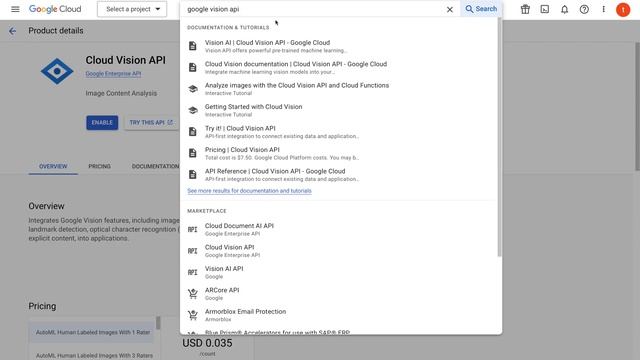This screenshot has height=360, width=640.
Task: Clear the search text with the X
Action: [449, 9]
